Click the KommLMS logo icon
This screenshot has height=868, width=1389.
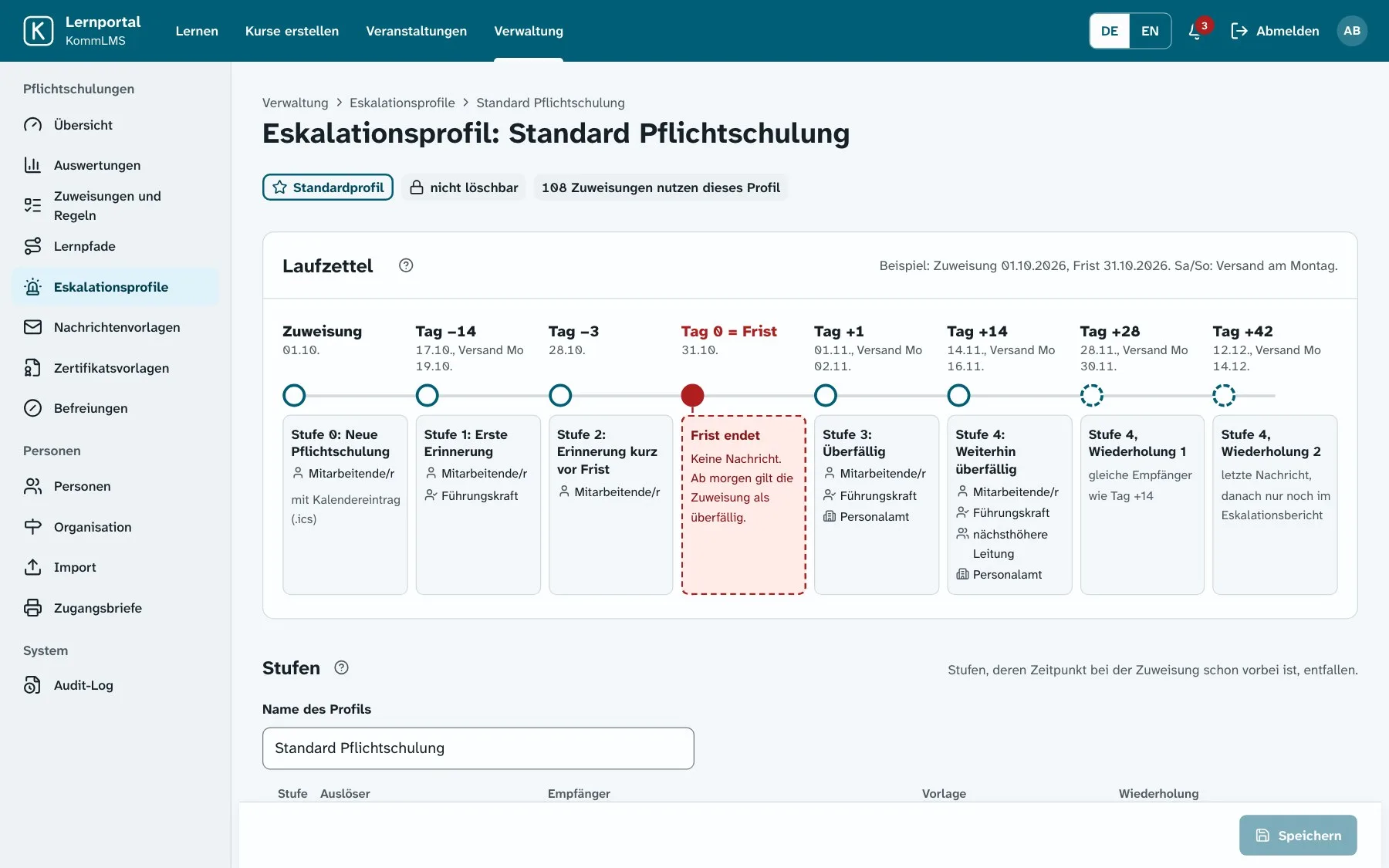click(x=39, y=31)
